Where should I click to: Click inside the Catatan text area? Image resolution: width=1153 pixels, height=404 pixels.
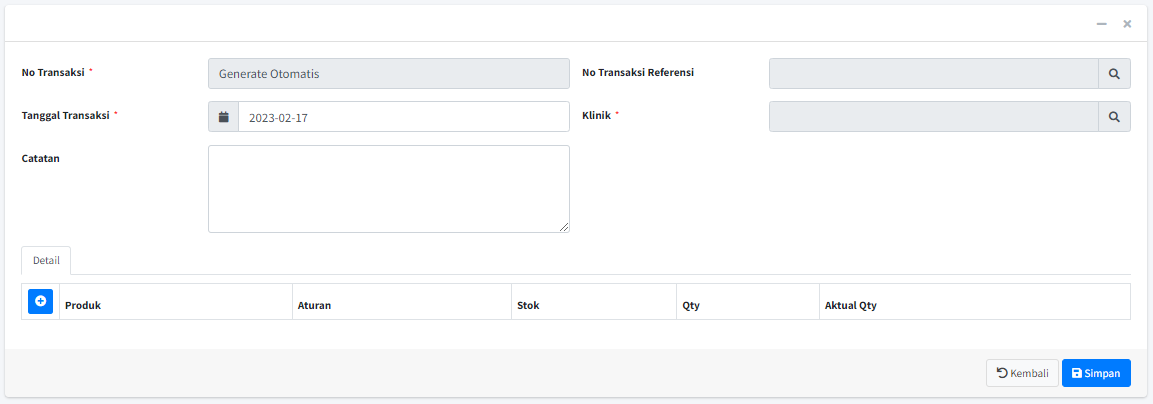388,188
